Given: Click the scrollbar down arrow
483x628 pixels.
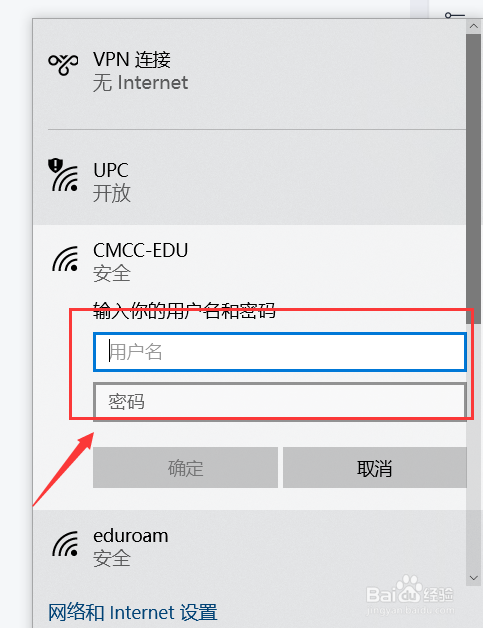Looking at the screenshot, I should [x=474, y=578].
